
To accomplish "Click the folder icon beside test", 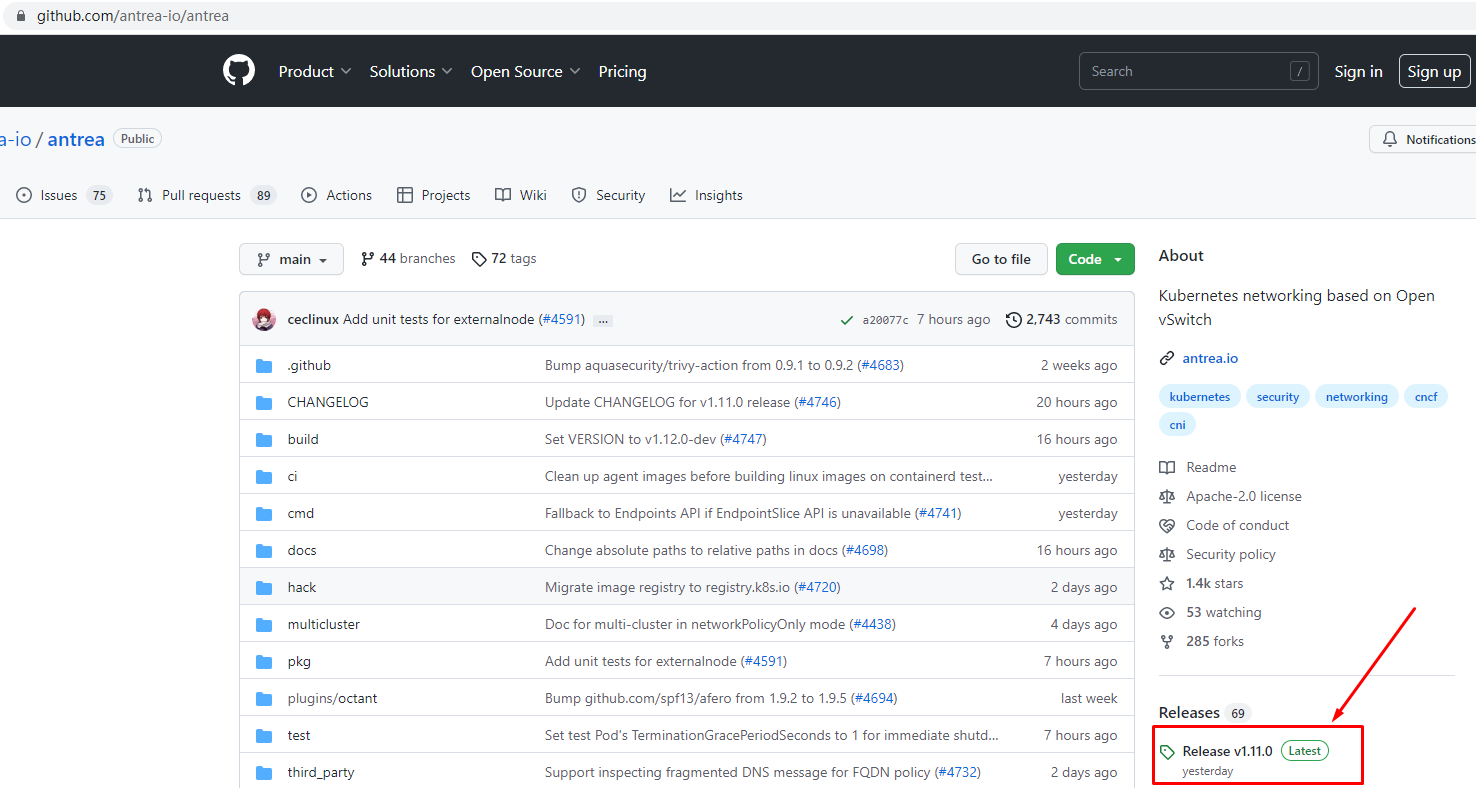I will click(264, 736).
